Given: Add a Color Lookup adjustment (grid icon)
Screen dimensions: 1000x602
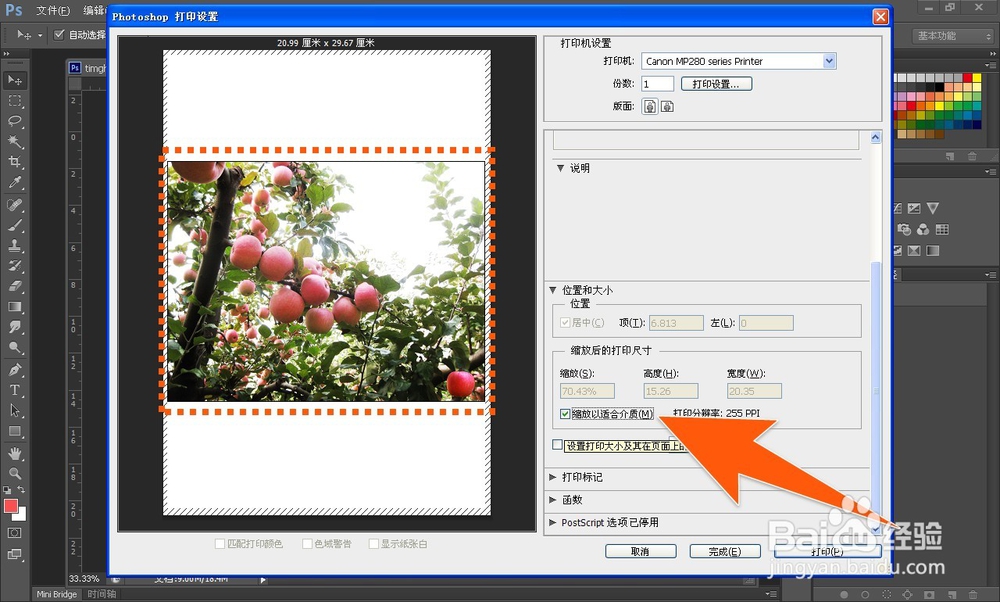Looking at the screenshot, I should 942,230.
